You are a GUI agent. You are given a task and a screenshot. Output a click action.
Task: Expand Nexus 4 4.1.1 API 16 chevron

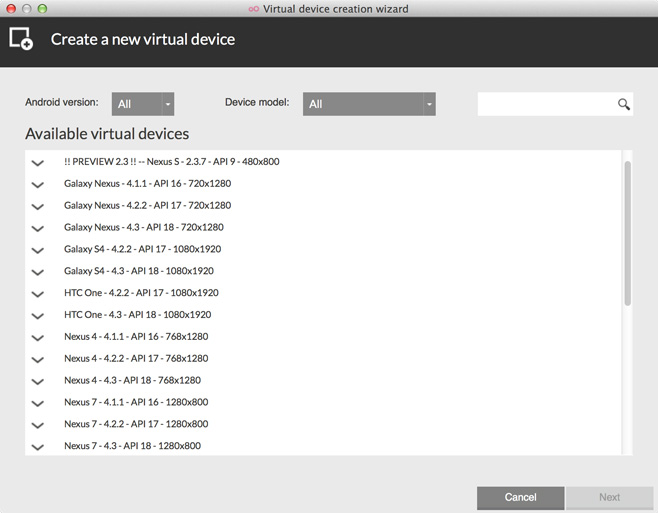[38, 337]
